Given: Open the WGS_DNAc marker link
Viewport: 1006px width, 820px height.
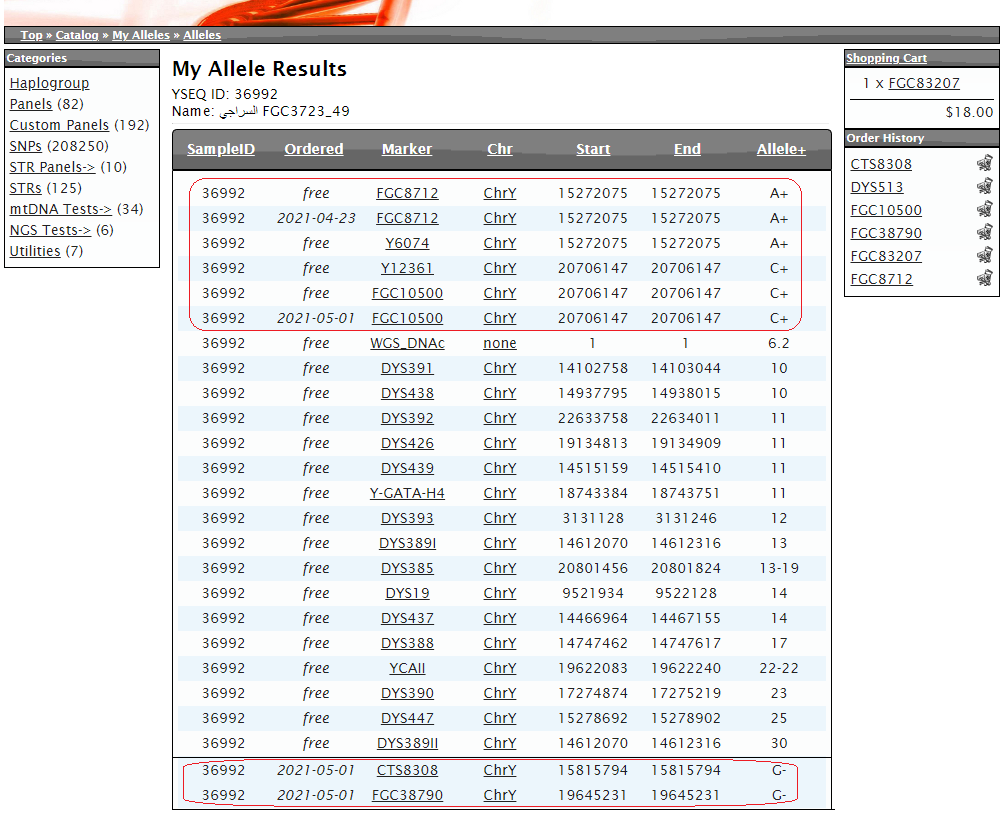Looking at the screenshot, I should click(x=407, y=343).
